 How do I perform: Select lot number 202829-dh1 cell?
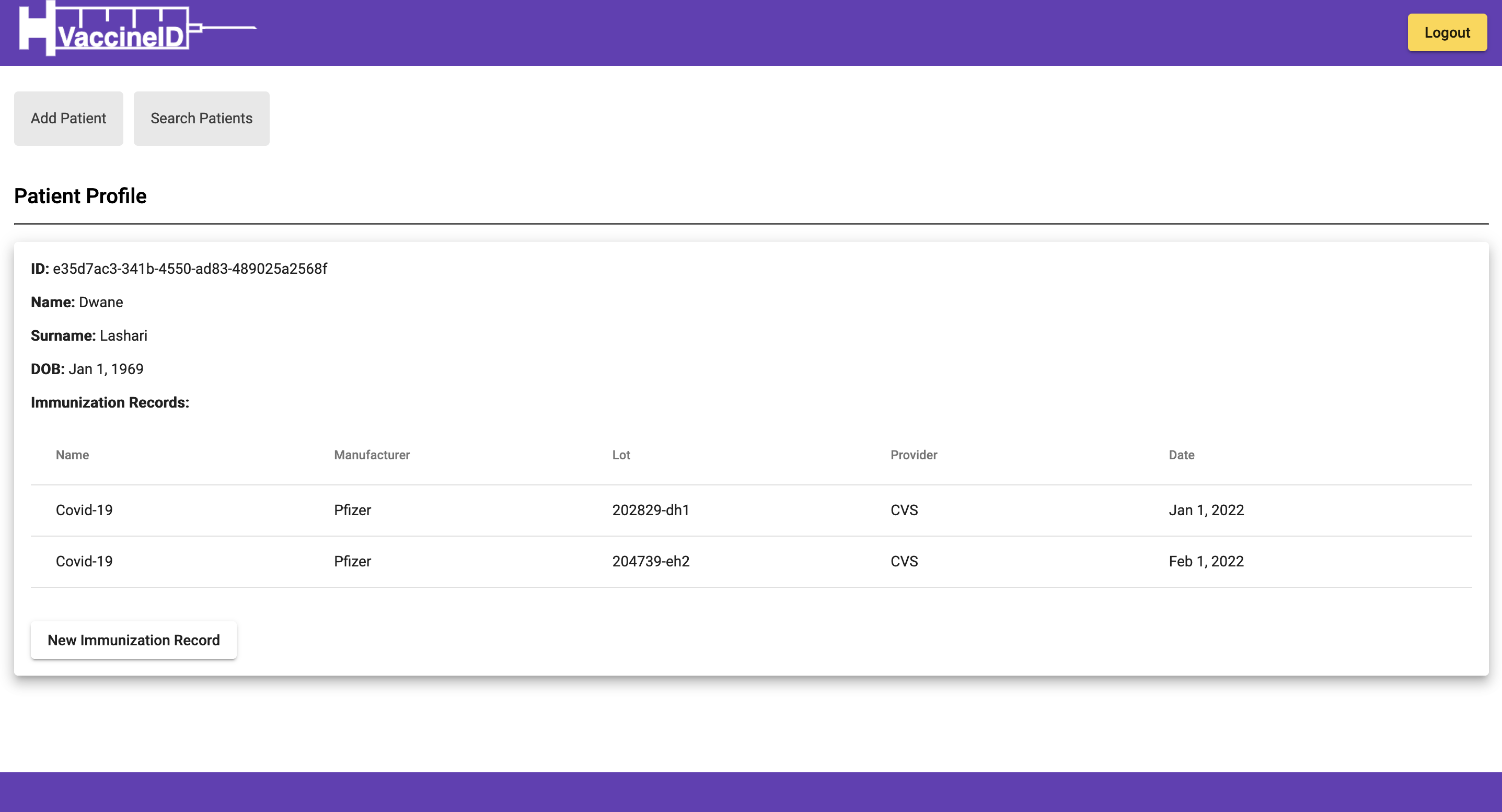[x=650, y=510]
